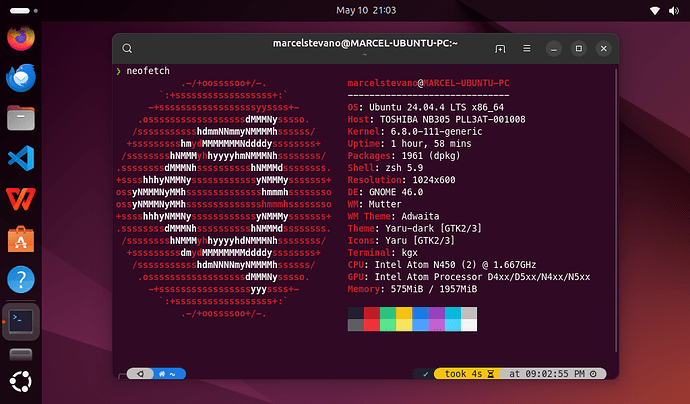
Task: Click the '1024x600' resolution value
Action: (x=434, y=180)
